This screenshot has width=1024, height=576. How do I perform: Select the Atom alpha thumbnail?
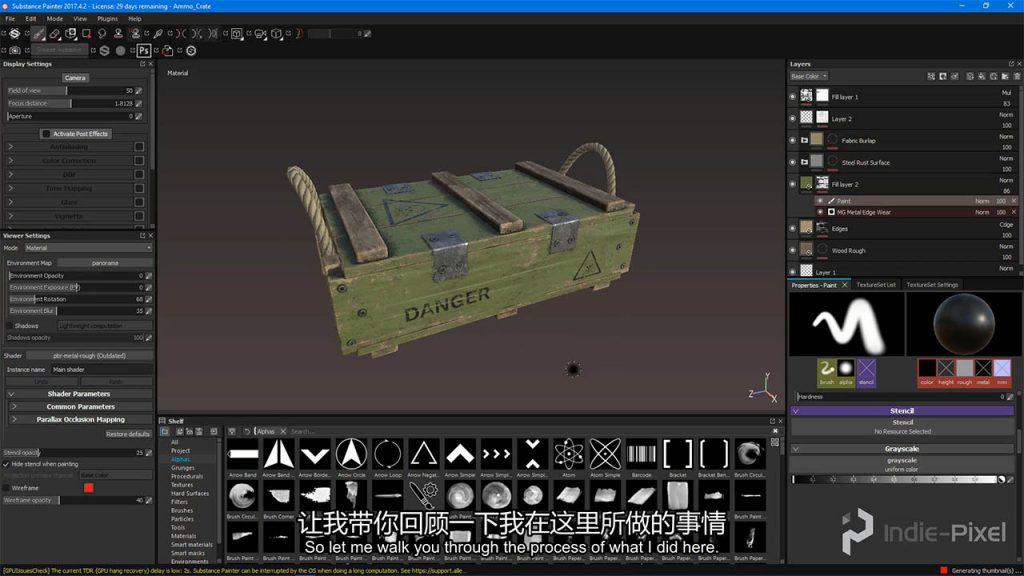pyautogui.click(x=569, y=453)
